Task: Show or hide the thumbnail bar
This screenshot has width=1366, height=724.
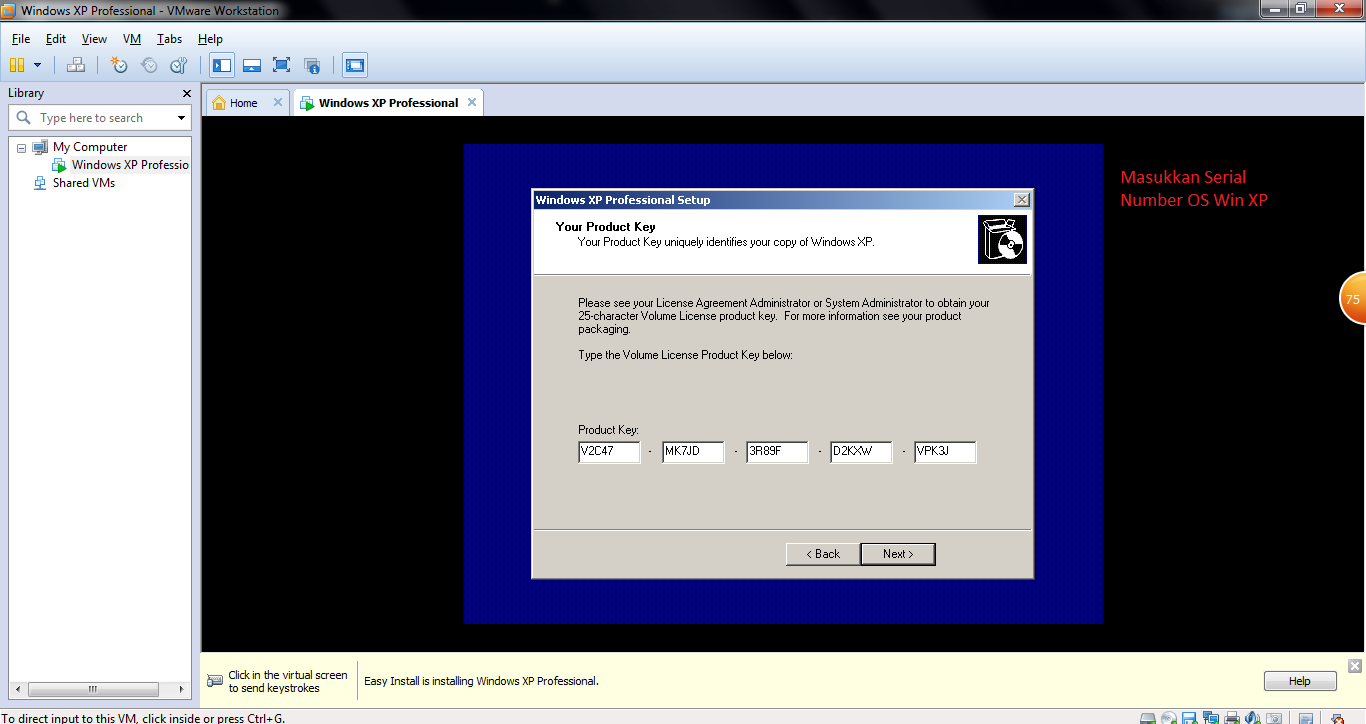Action: pos(252,65)
